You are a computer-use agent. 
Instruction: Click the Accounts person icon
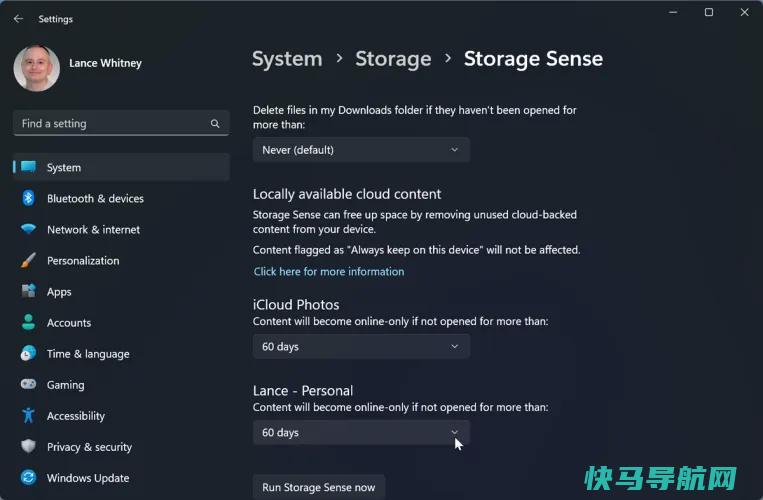click(x=29, y=322)
